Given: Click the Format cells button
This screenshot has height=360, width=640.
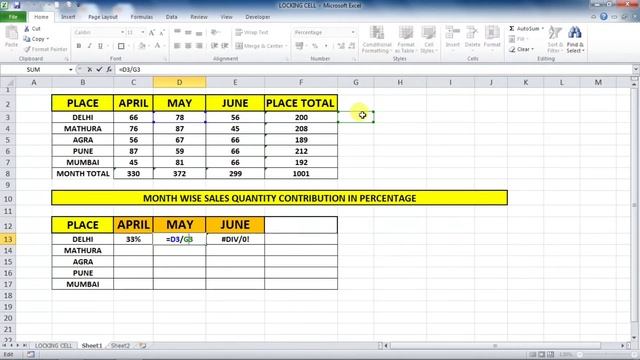Looking at the screenshot, I should point(492,38).
